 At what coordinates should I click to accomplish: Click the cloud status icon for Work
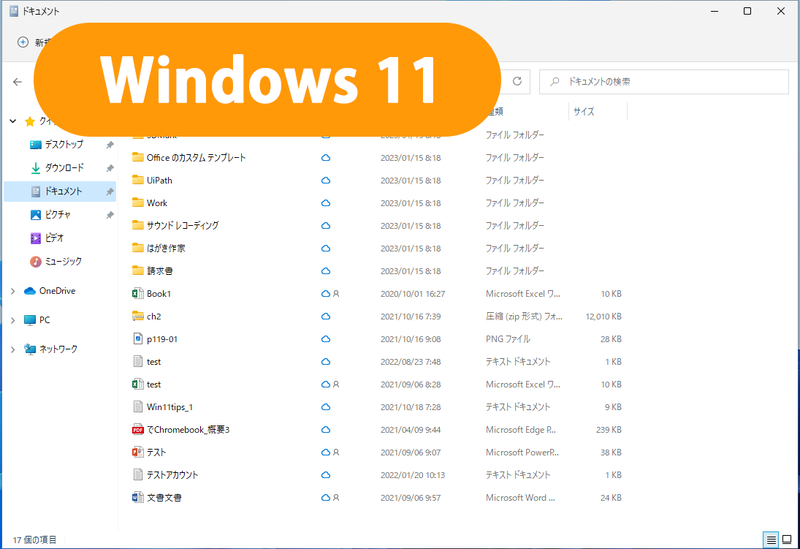[326, 203]
